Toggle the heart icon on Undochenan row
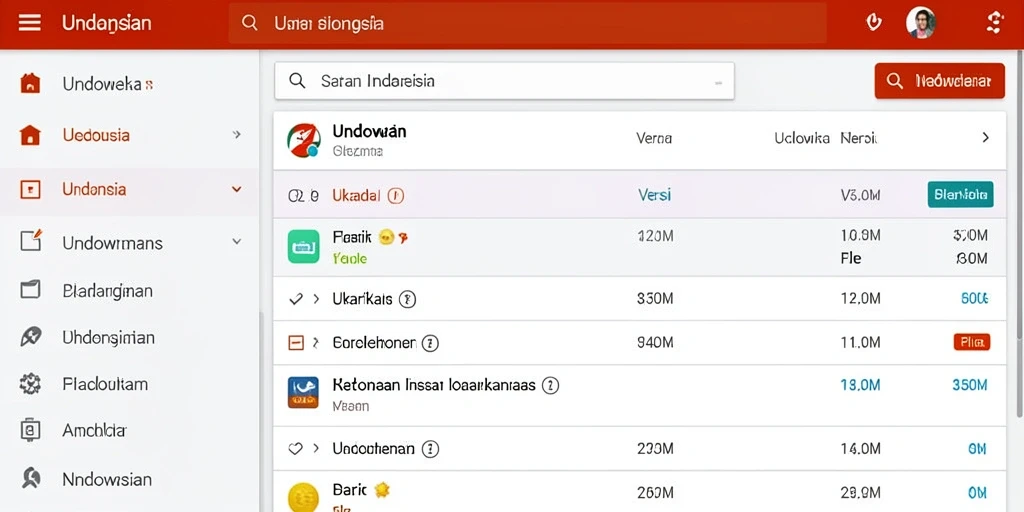The width and height of the screenshot is (1024, 512). tap(296, 449)
